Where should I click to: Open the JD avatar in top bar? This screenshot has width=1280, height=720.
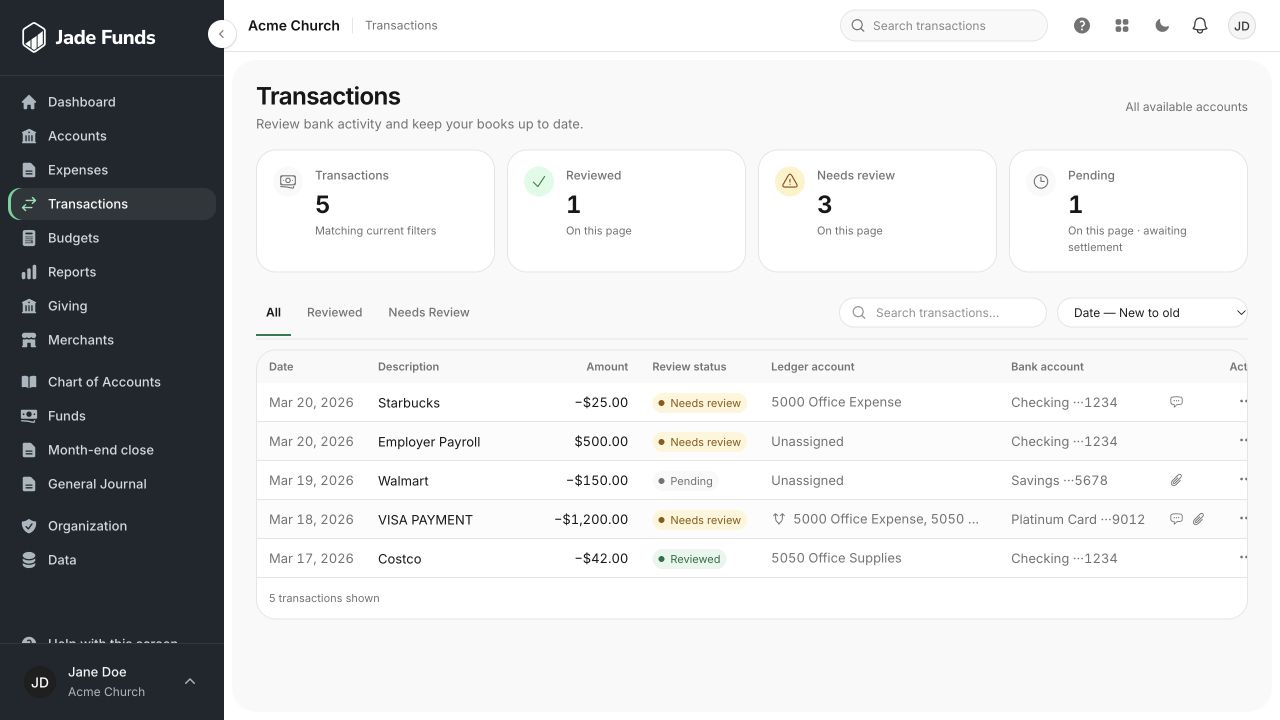point(1242,26)
